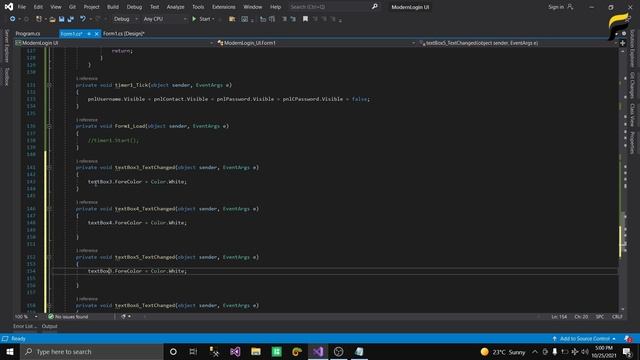Click the Start debug button label
The image size is (640, 360).
[x=204, y=19]
